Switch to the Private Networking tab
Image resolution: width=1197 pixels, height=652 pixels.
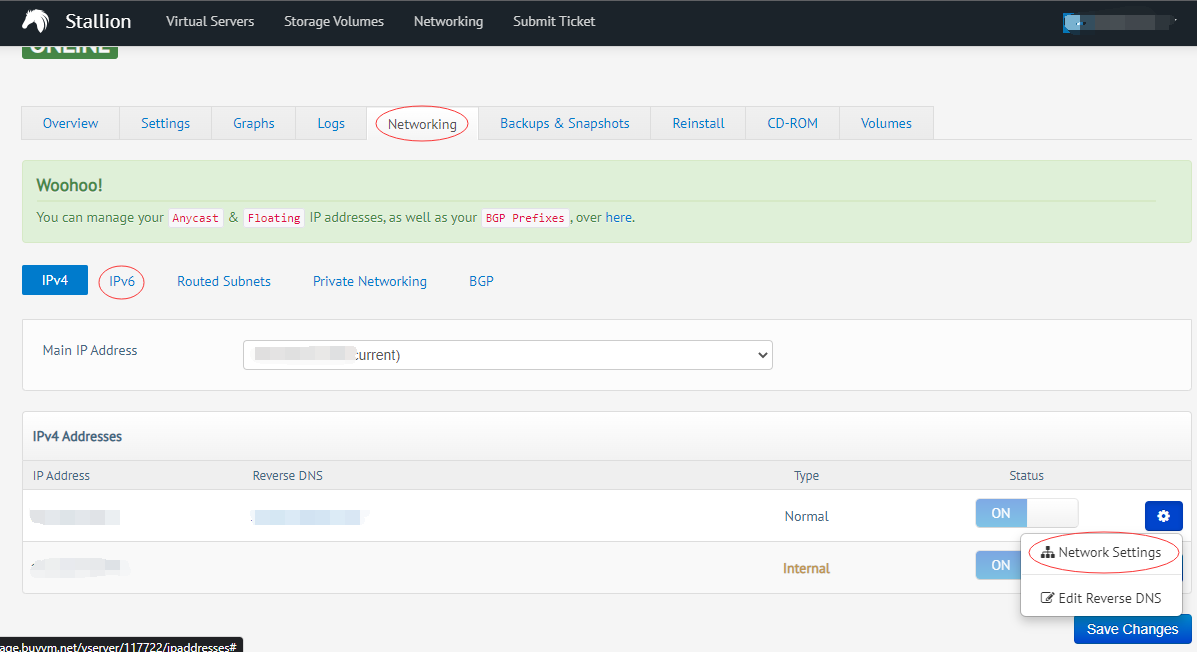tap(369, 281)
